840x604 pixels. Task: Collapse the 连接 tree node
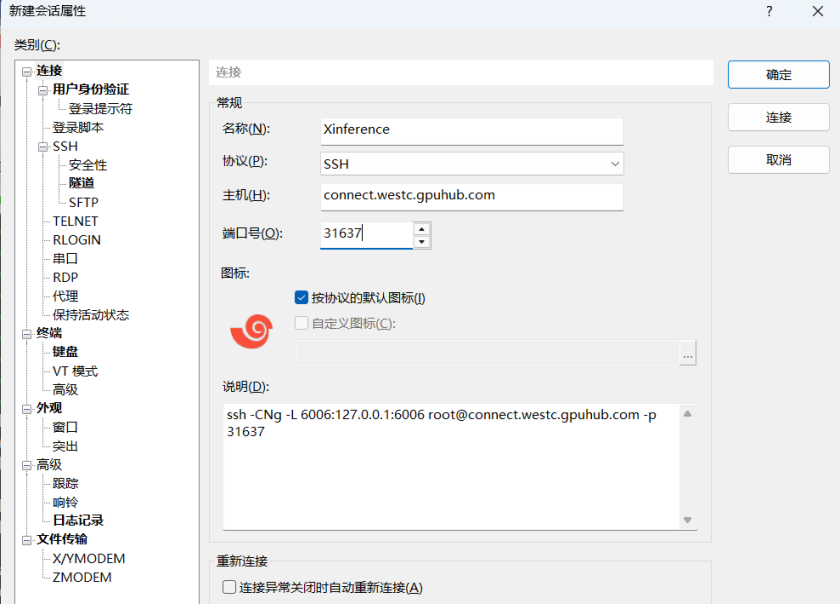coord(27,71)
